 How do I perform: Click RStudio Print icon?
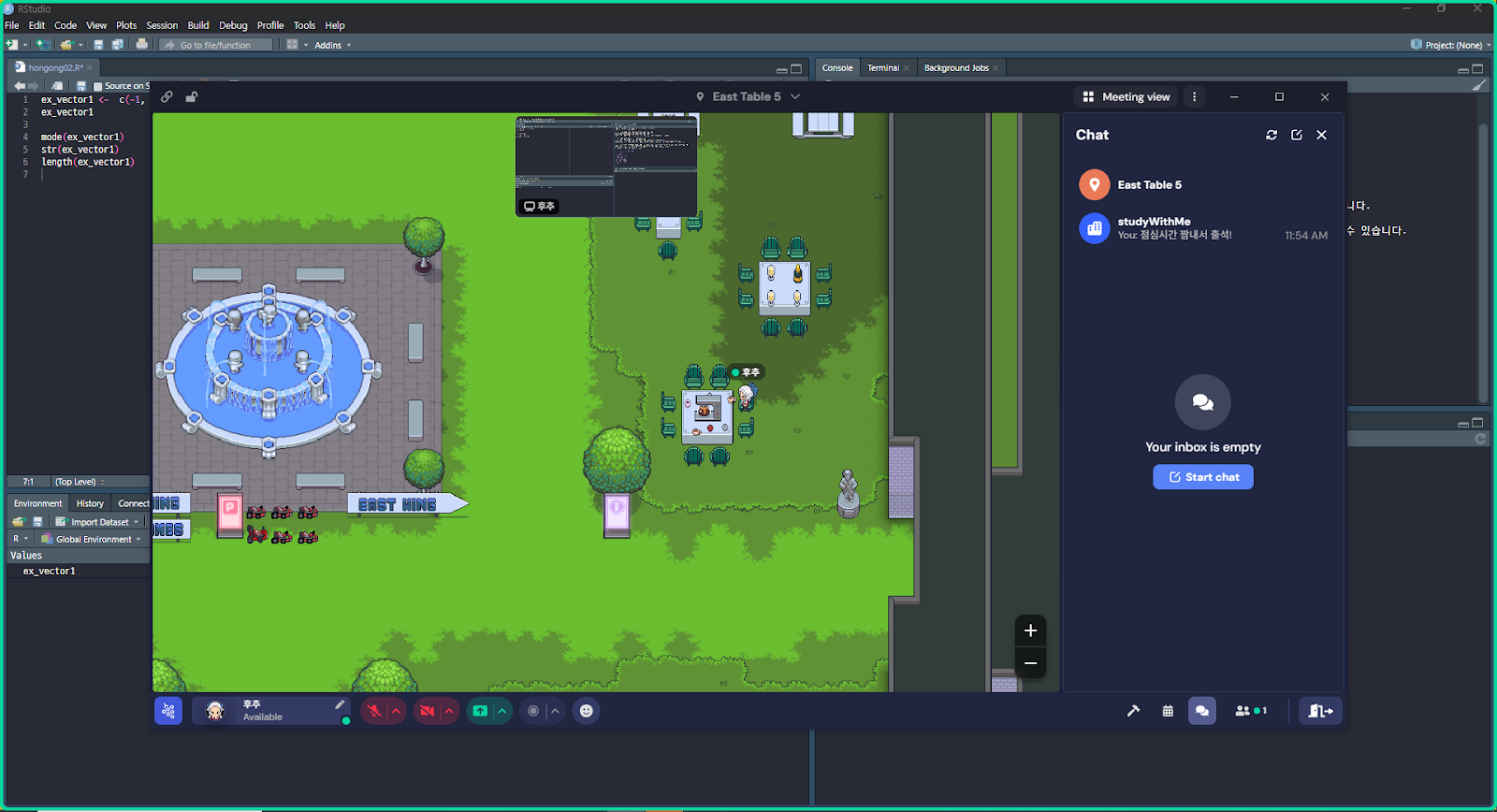[x=141, y=44]
